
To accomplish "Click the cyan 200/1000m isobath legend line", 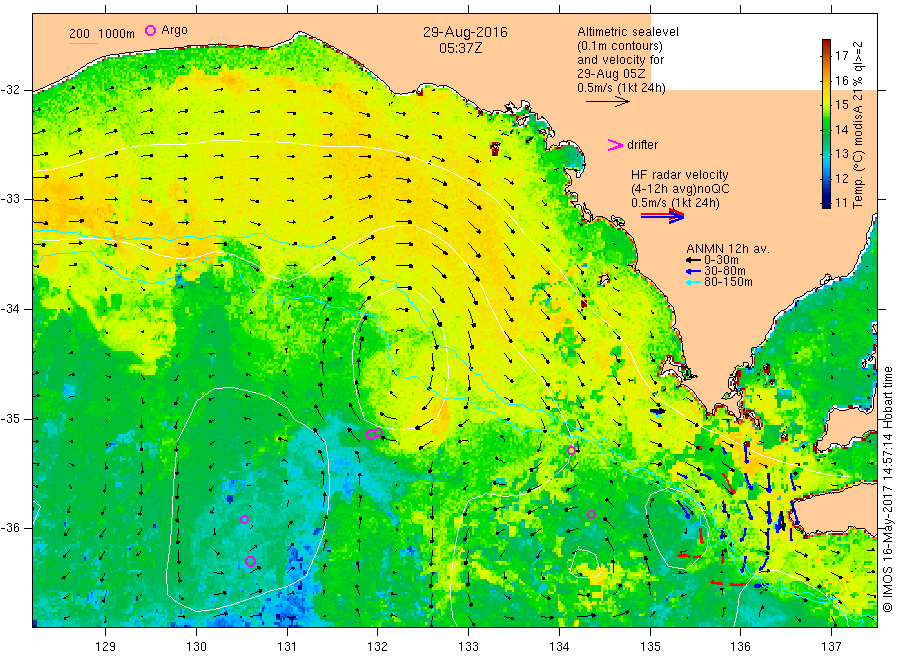I will tap(84, 43).
